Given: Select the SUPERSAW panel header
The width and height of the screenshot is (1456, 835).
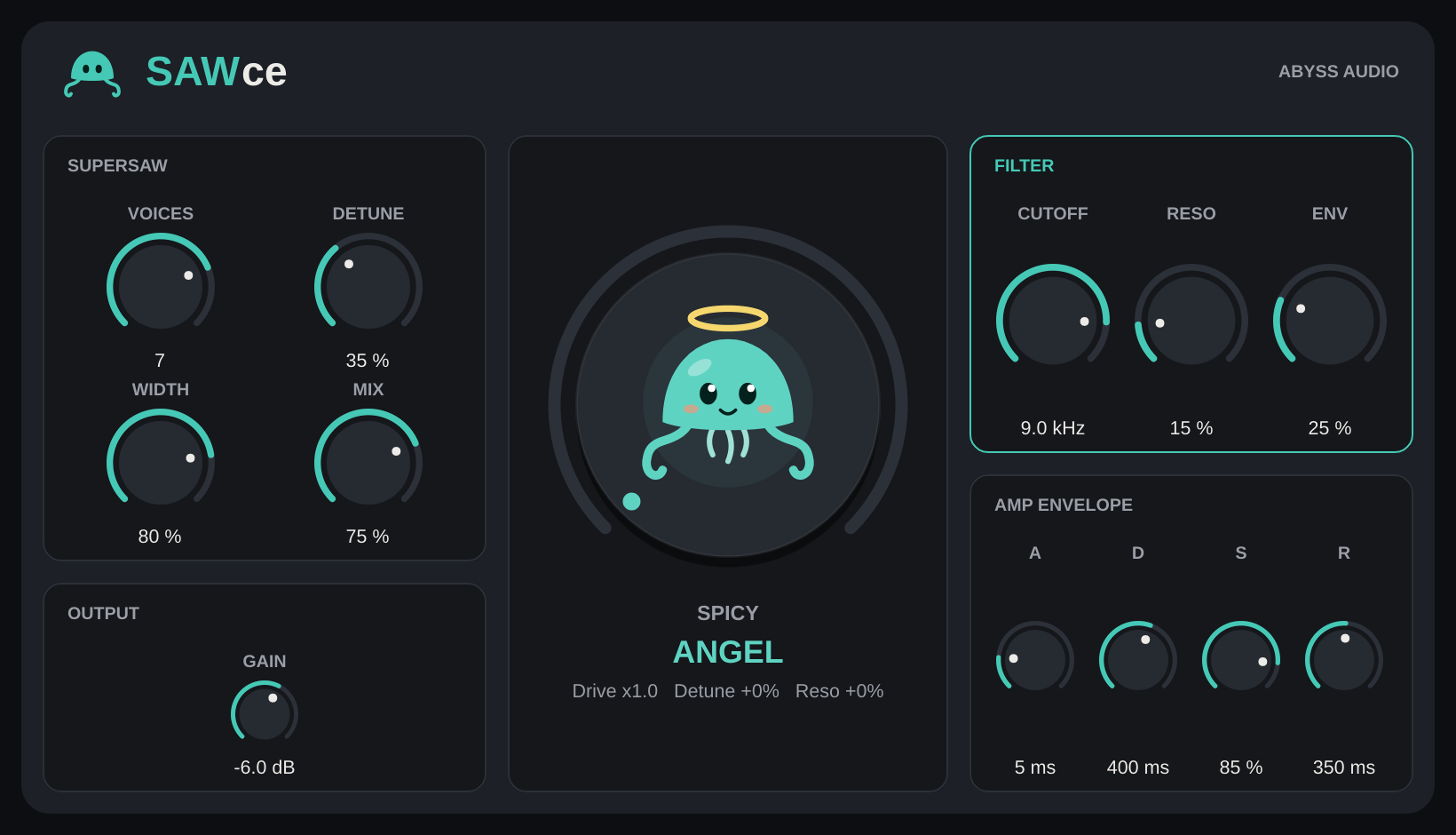Looking at the screenshot, I should click(117, 165).
